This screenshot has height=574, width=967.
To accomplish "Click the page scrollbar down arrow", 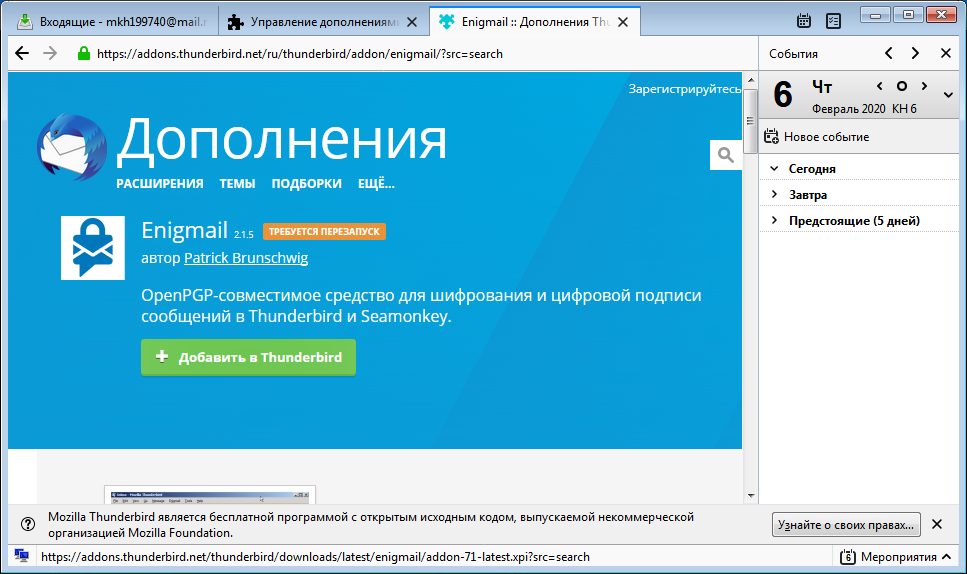I will point(751,495).
